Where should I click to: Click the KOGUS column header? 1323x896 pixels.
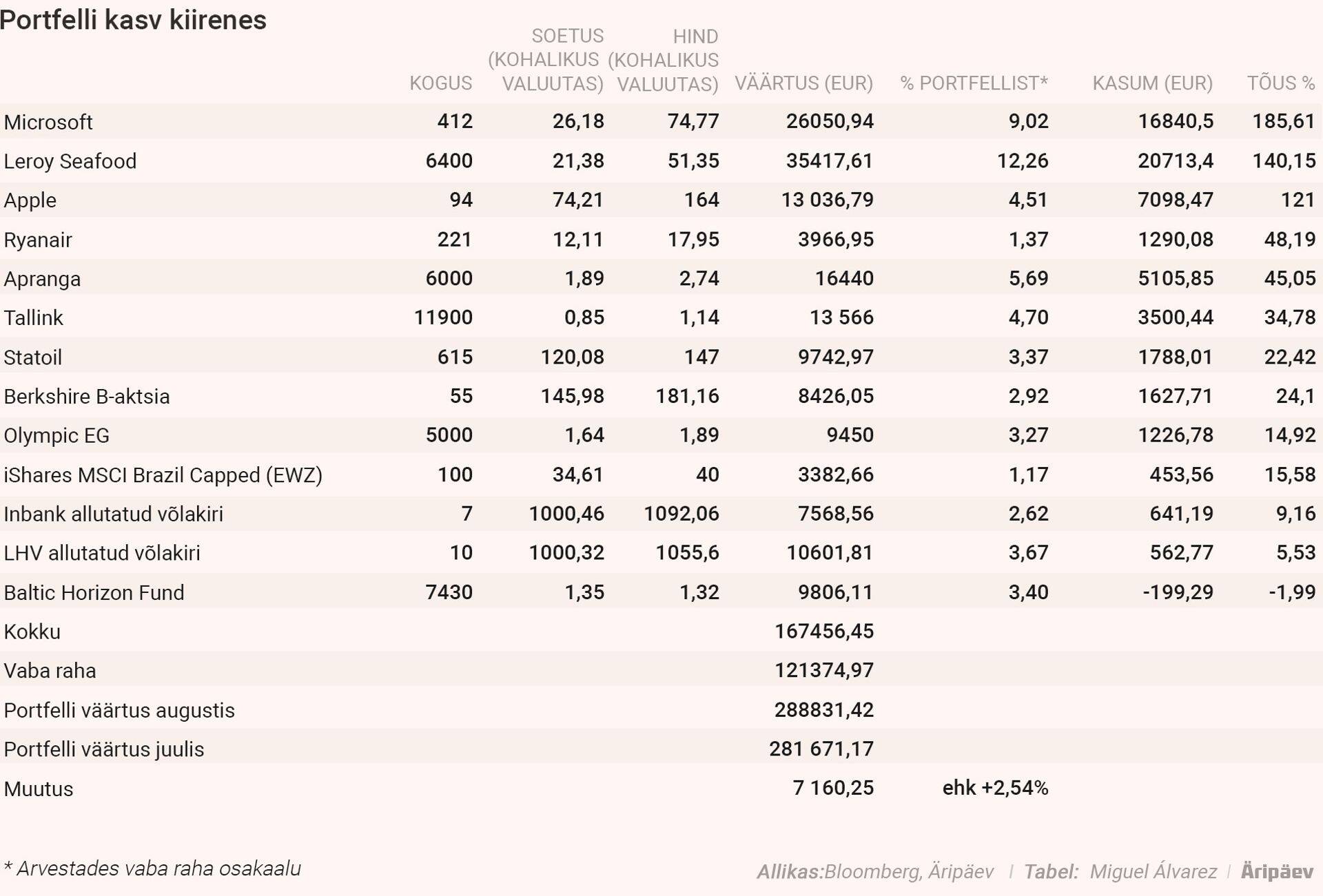pos(440,83)
